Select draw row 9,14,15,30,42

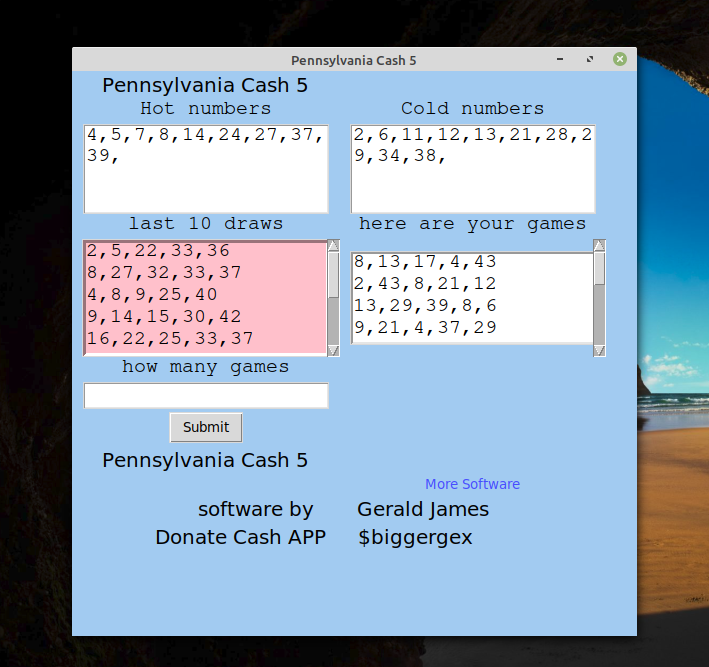click(164, 317)
